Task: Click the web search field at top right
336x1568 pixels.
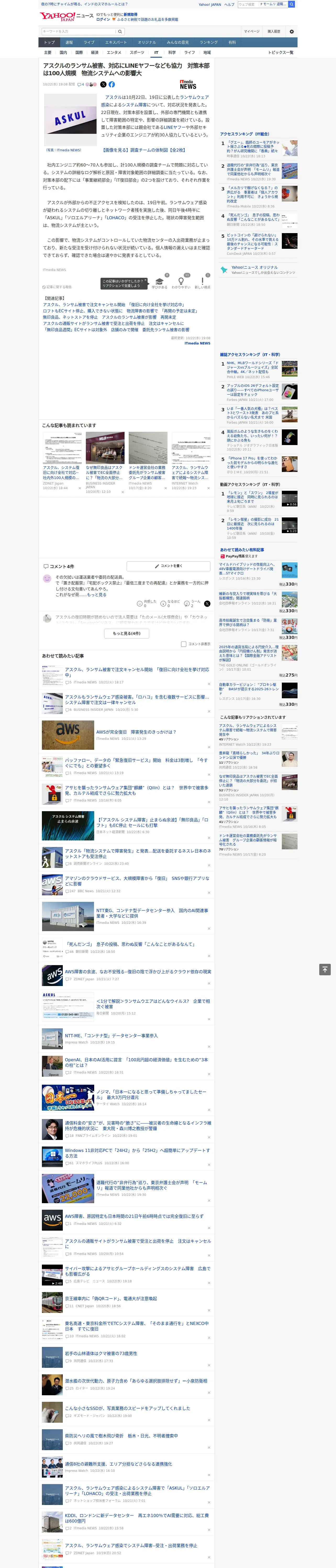Action: (x=248, y=4)
